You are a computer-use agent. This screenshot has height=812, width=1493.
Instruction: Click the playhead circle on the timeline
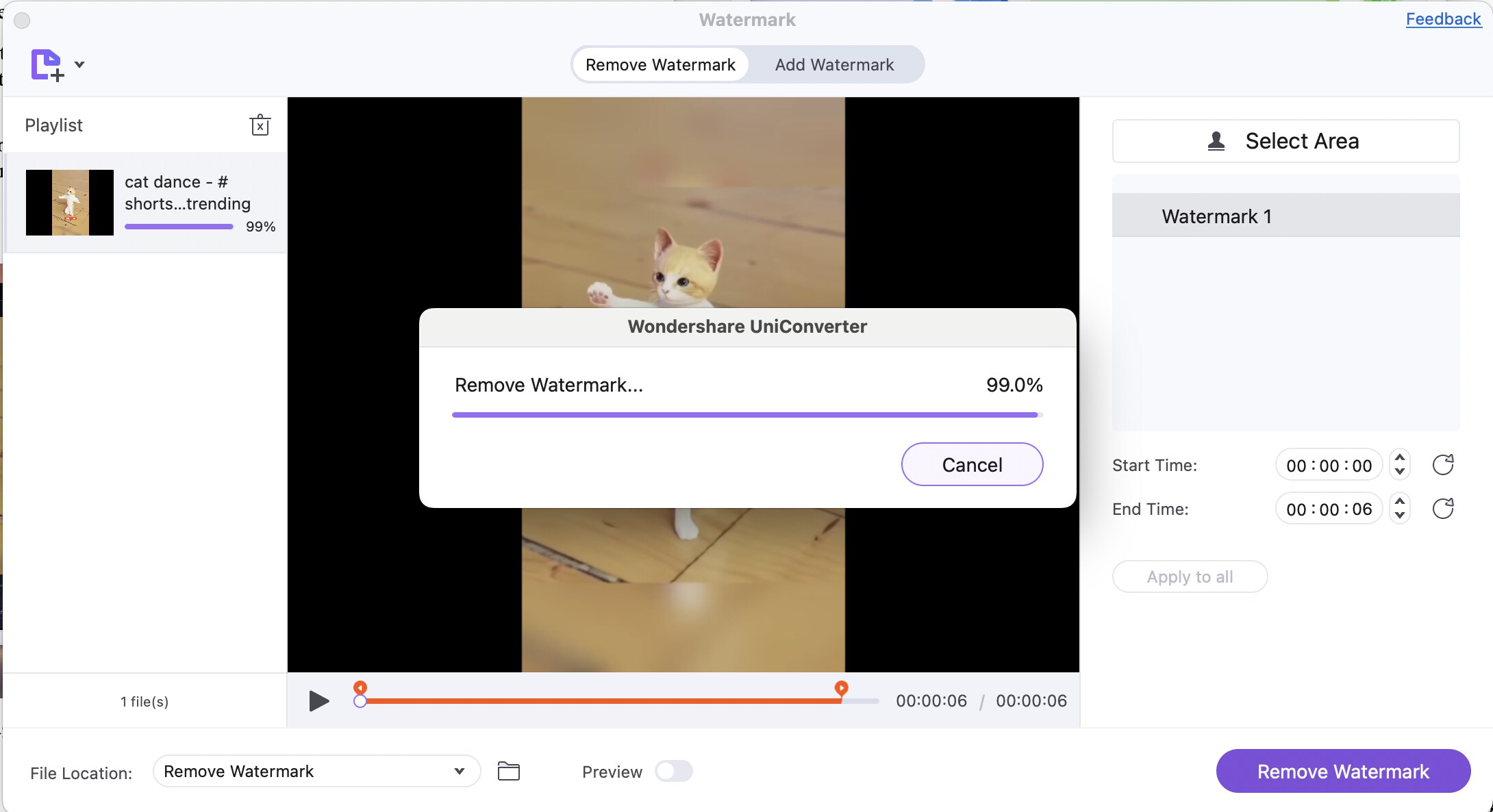(360, 701)
